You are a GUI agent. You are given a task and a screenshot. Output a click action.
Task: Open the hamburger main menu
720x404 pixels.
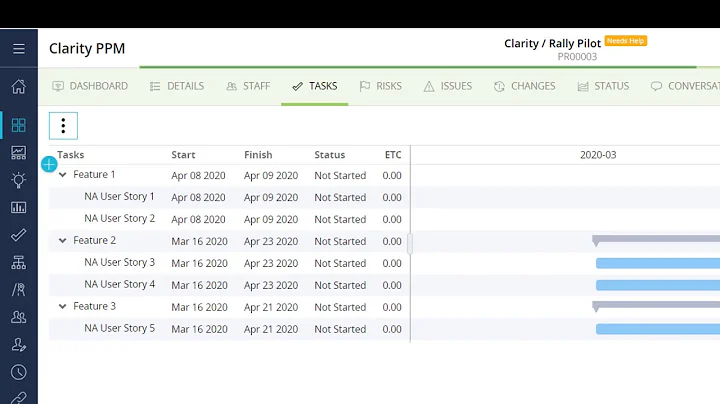tap(19, 49)
